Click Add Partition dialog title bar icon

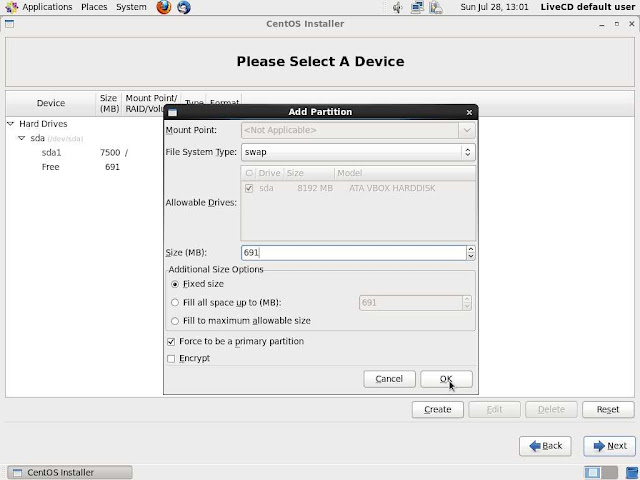tap(172, 112)
